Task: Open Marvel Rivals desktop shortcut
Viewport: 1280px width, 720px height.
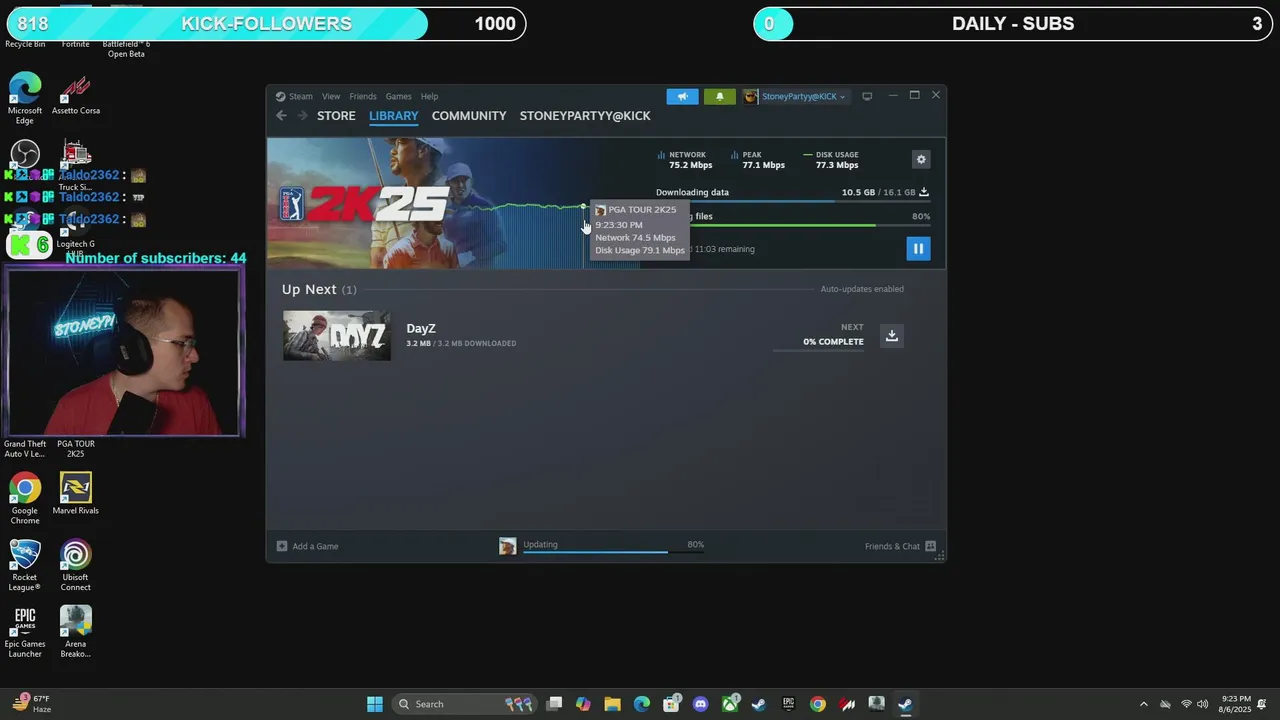Action: pyautogui.click(x=76, y=495)
